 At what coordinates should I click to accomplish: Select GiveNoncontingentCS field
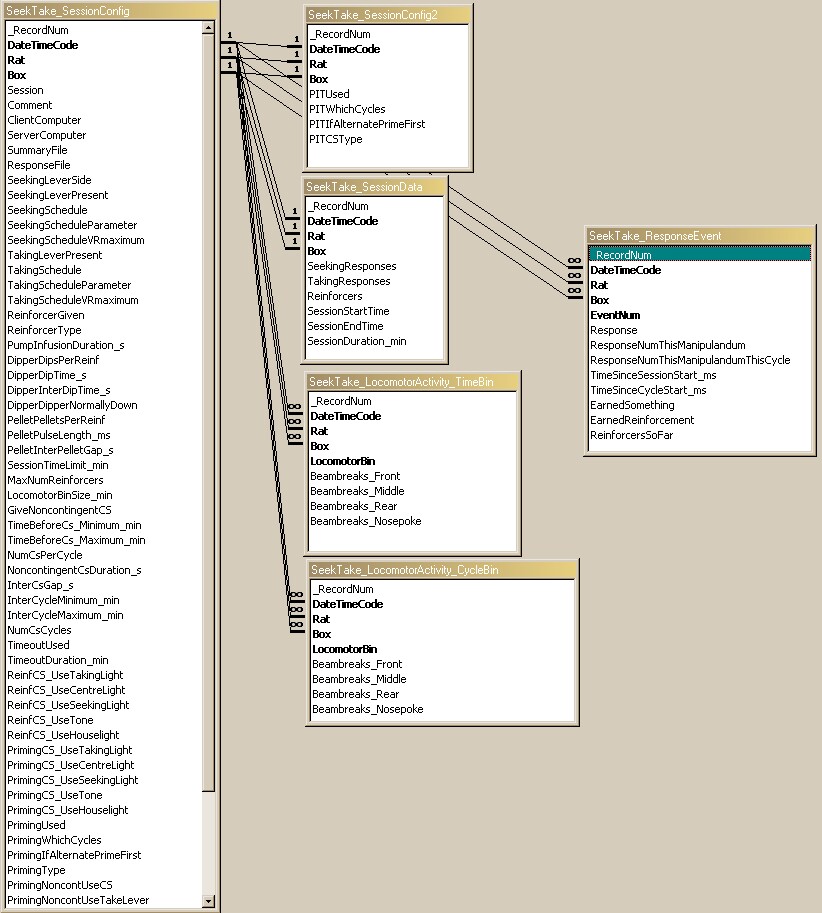click(x=59, y=510)
